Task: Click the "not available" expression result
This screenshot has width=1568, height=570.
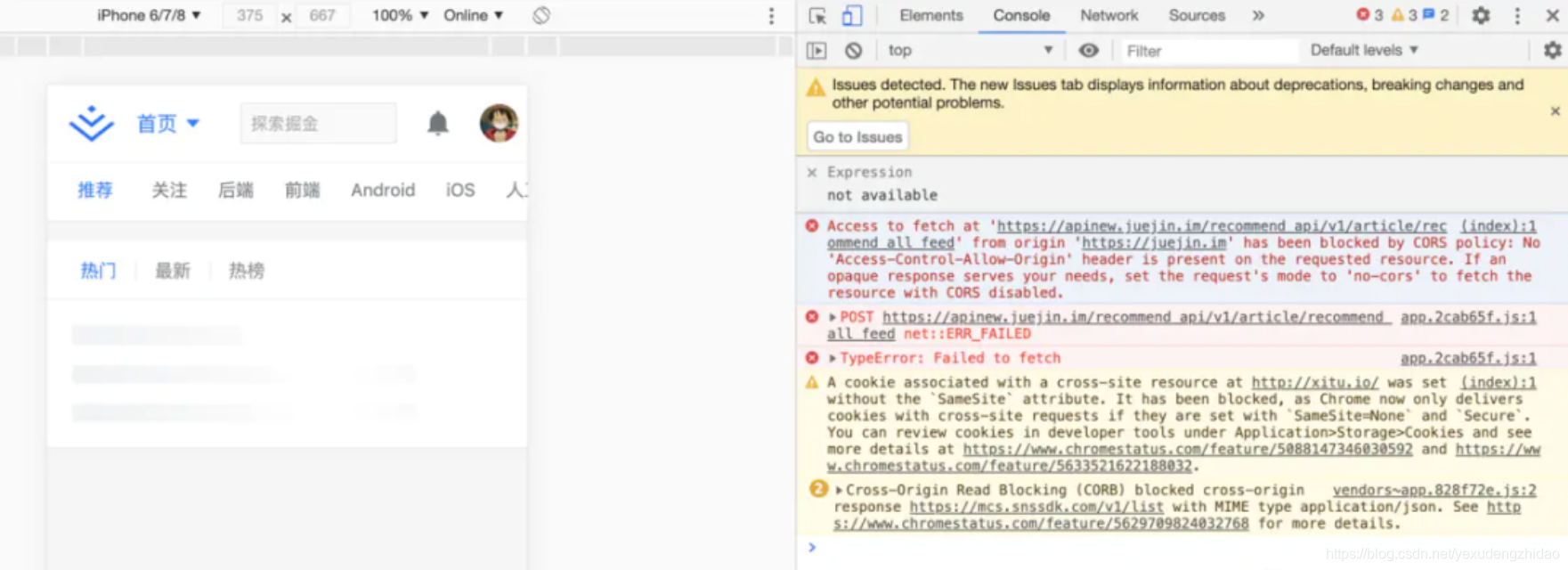Action: pyautogui.click(x=882, y=195)
